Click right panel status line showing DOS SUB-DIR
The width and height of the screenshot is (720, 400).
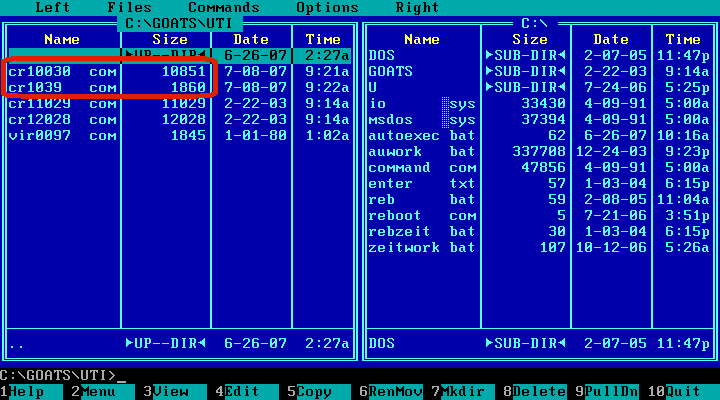tap(539, 344)
